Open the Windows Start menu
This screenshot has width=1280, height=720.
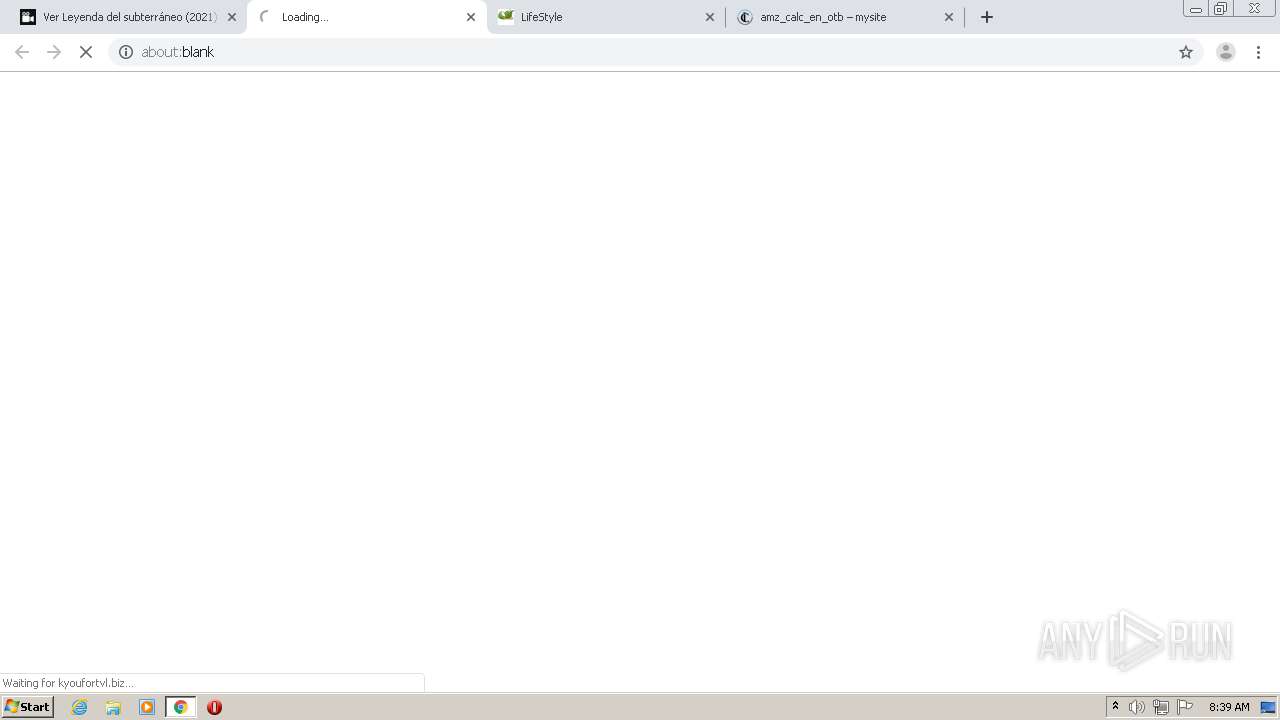[27, 707]
